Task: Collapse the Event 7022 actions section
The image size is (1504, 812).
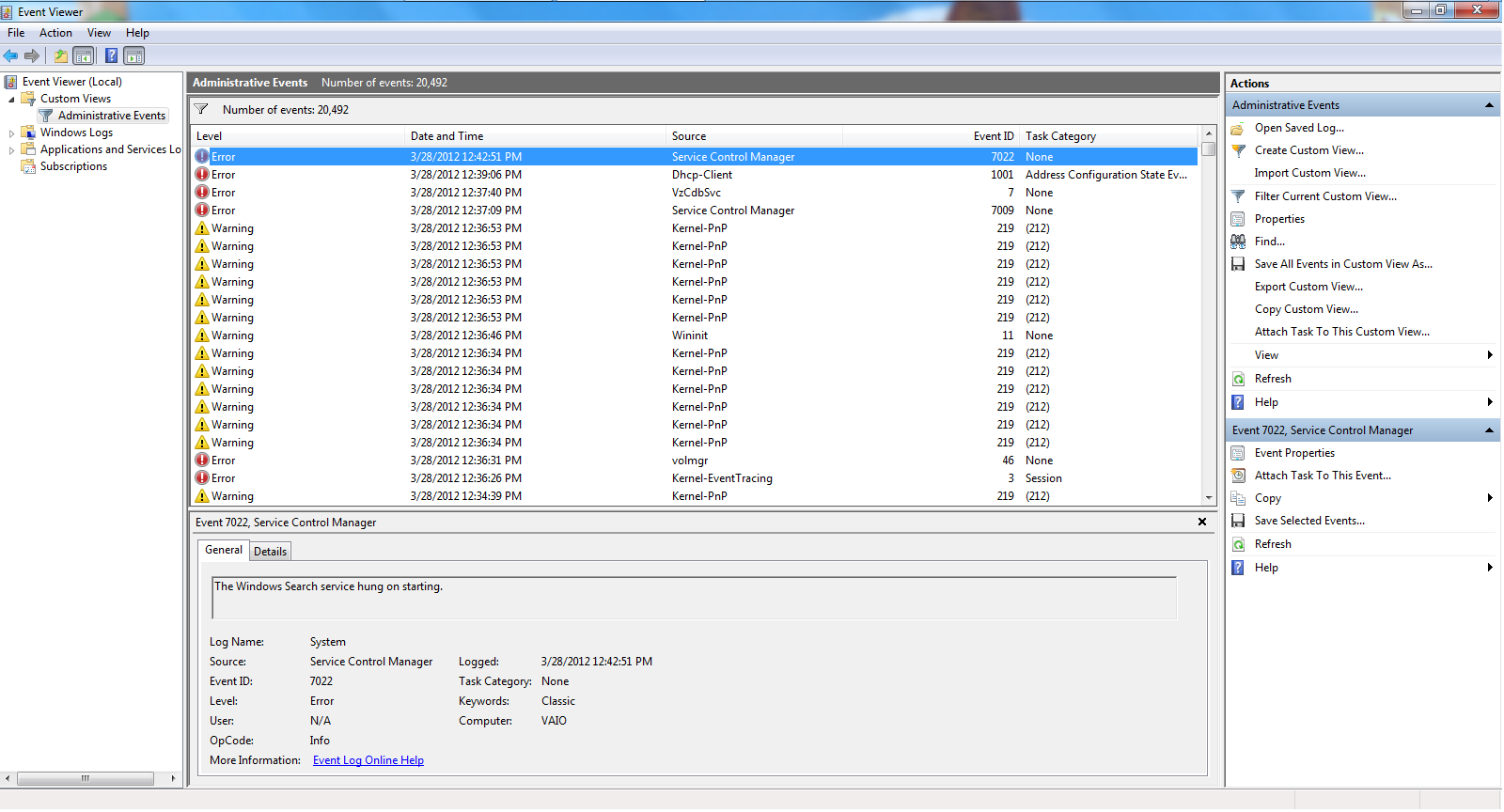Action: [1489, 430]
